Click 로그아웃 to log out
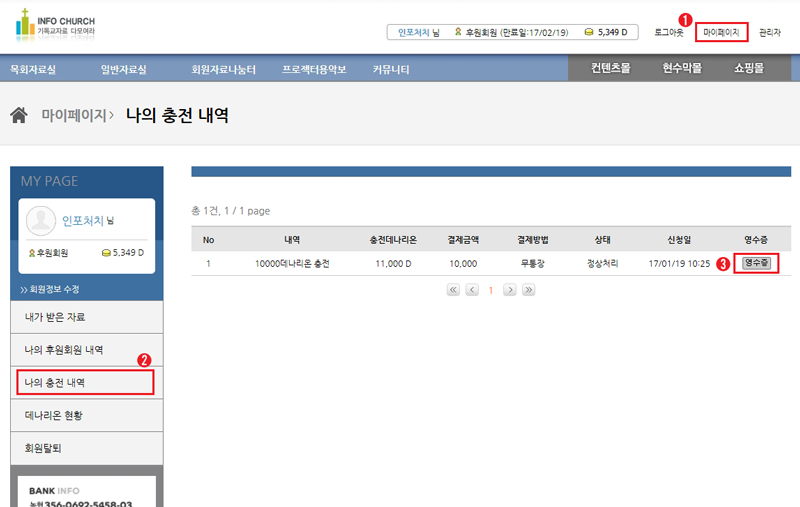This screenshot has height=507, width=800. (x=669, y=32)
